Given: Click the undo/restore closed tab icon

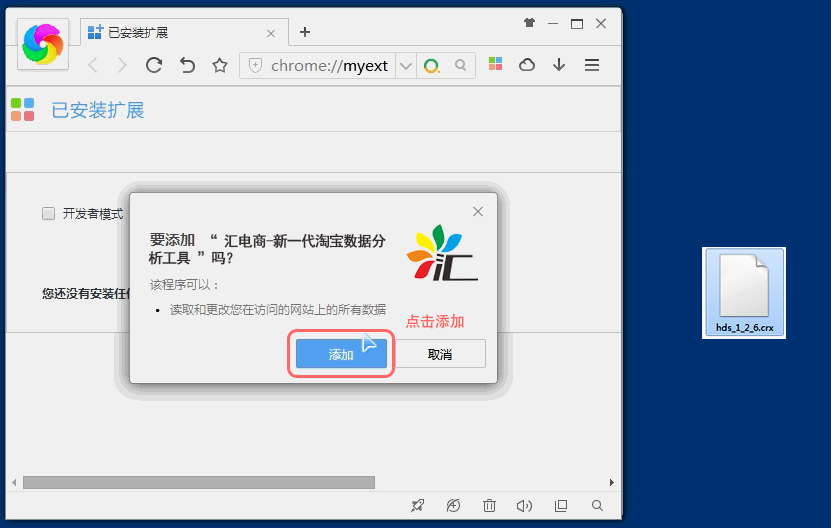Looking at the screenshot, I should point(187,65).
